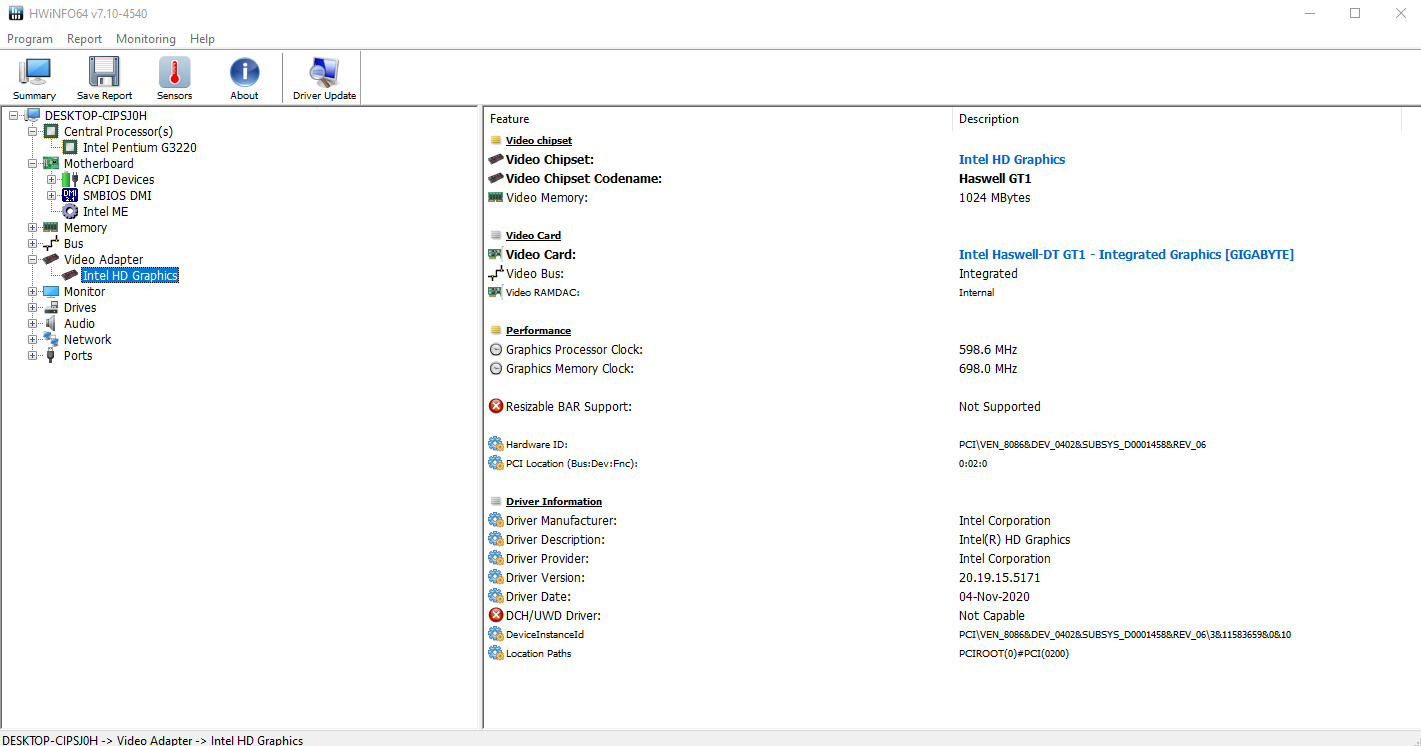This screenshot has height=746, width=1421.
Task: Expand the Bus node
Action: [x=33, y=243]
